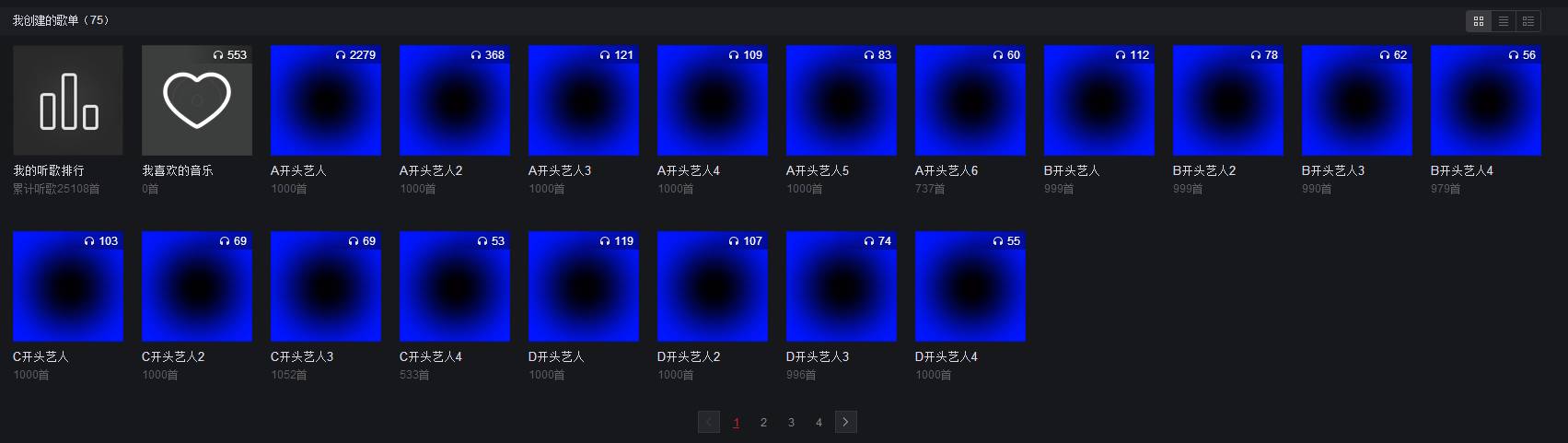
Task: Click headphone icon on D开头艺人4 cover
Action: point(998,241)
